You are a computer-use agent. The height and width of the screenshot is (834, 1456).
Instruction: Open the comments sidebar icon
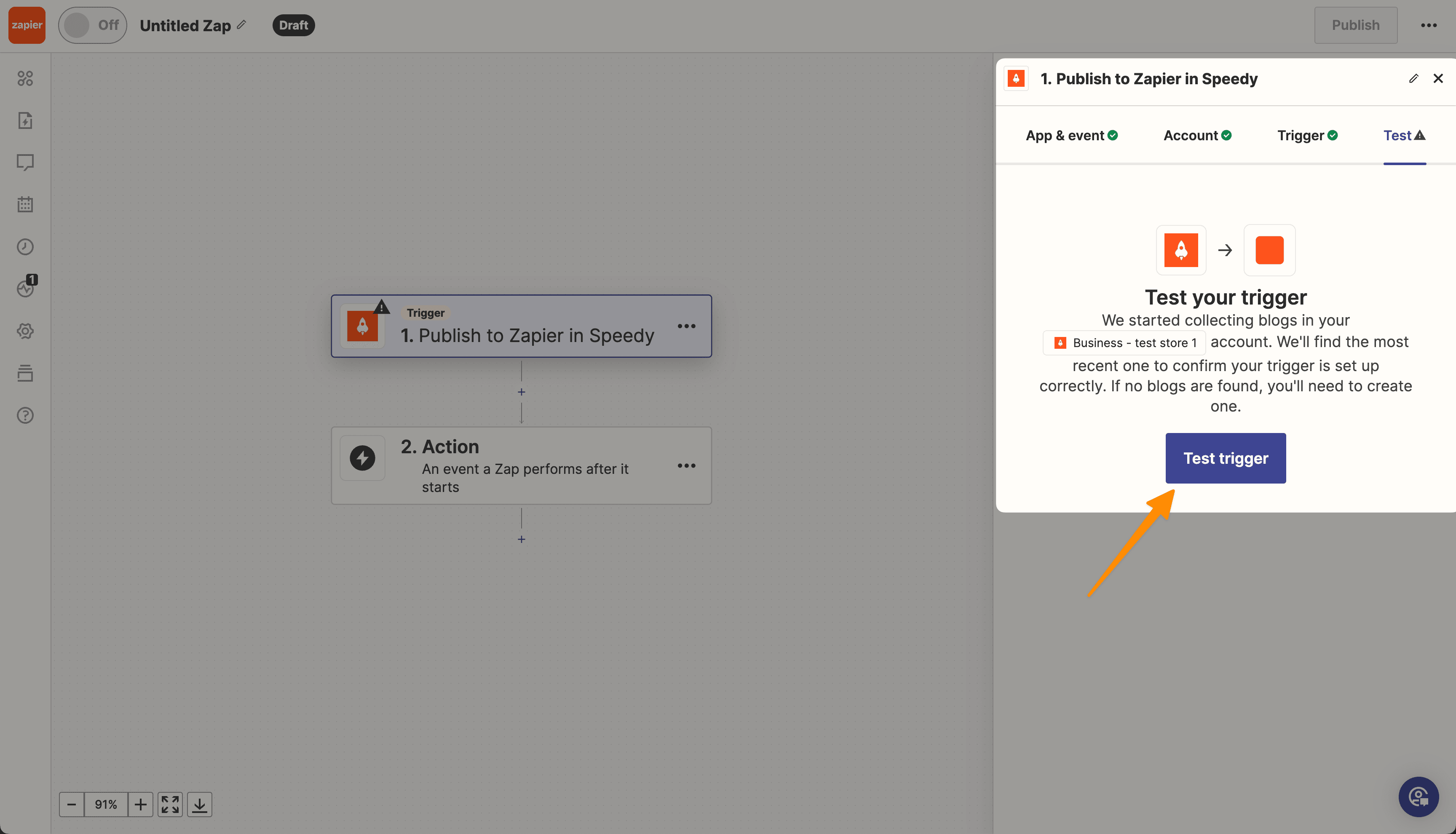[25, 163]
